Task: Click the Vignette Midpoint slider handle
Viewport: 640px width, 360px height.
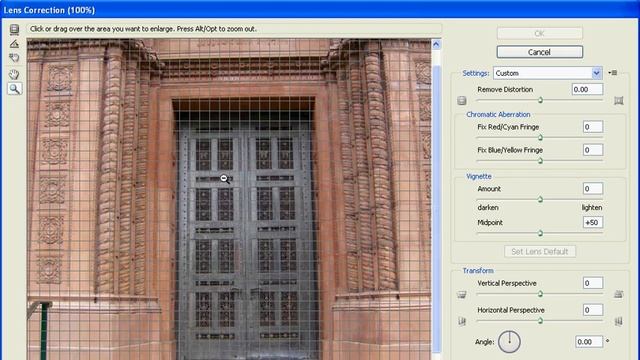Action: tap(540, 233)
